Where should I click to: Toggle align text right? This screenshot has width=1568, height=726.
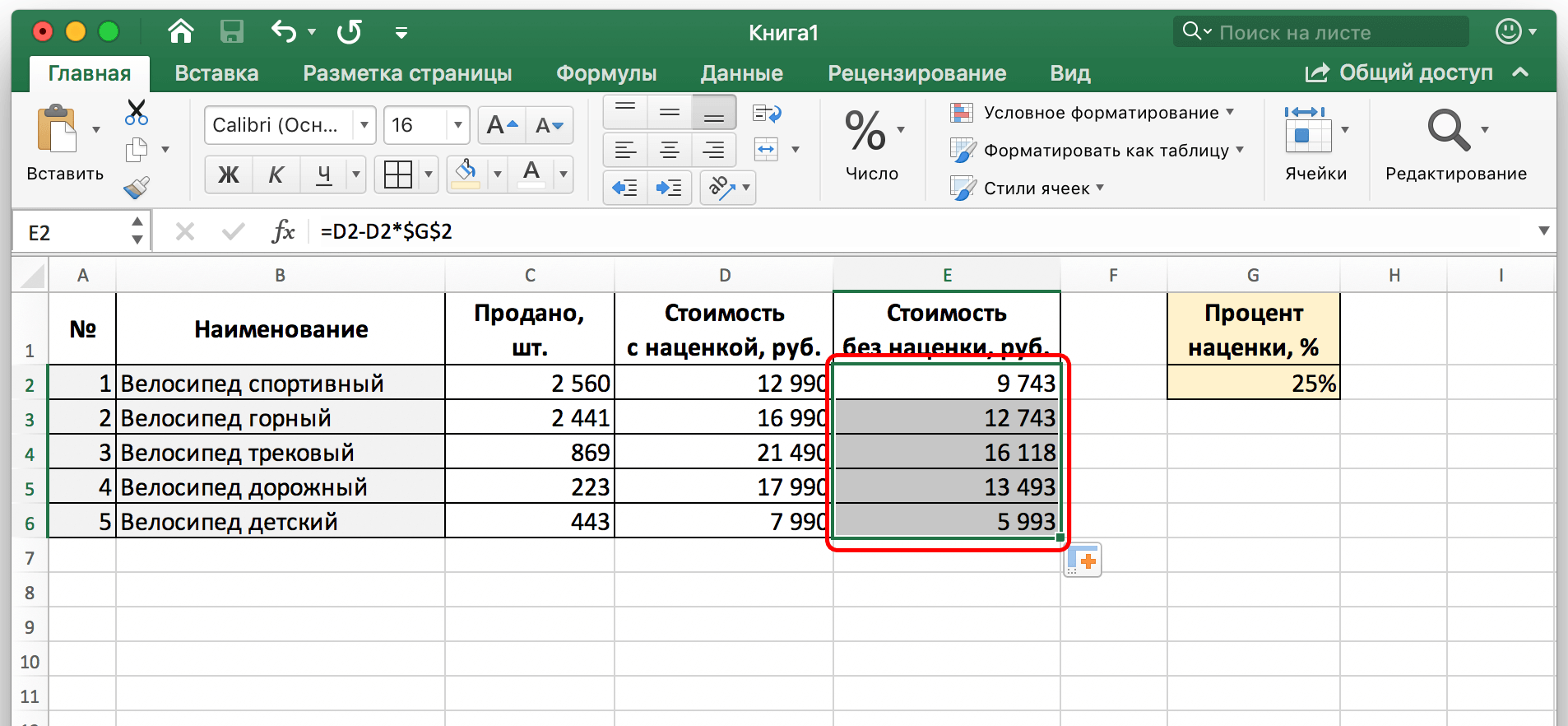coord(714,150)
